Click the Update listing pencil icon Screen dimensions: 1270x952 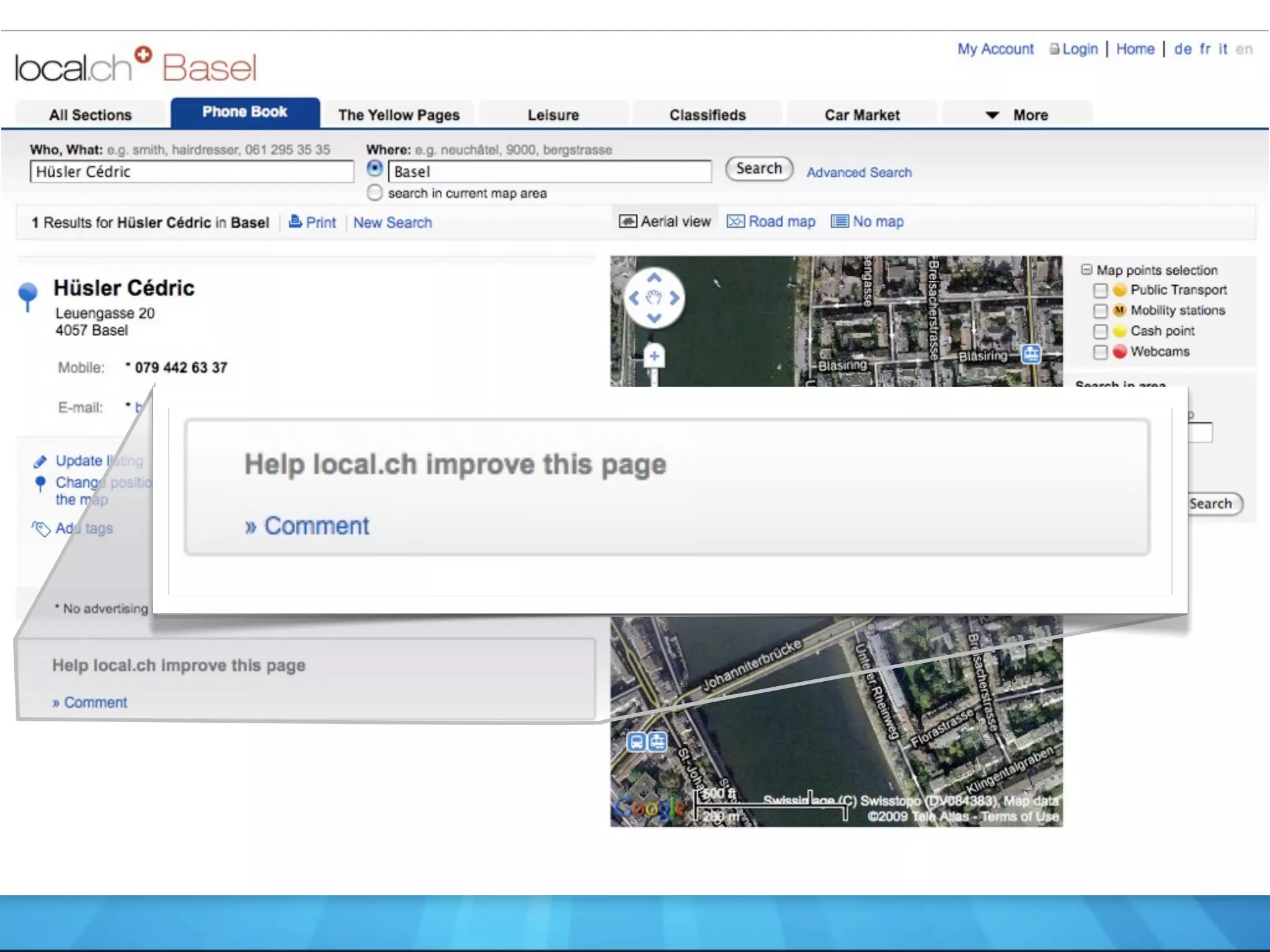40,461
